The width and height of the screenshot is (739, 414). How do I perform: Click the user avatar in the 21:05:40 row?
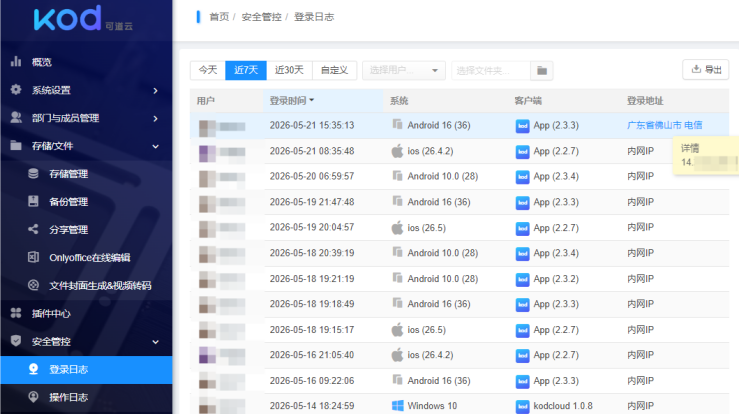pos(207,355)
